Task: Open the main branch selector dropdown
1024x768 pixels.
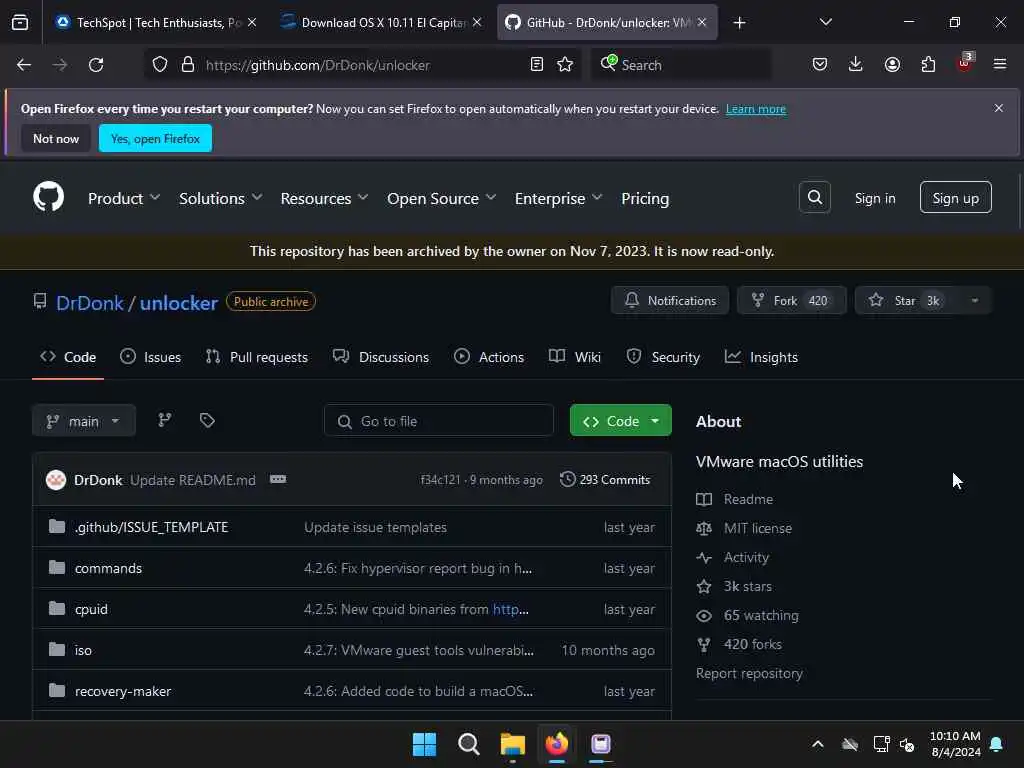Action: [84, 421]
